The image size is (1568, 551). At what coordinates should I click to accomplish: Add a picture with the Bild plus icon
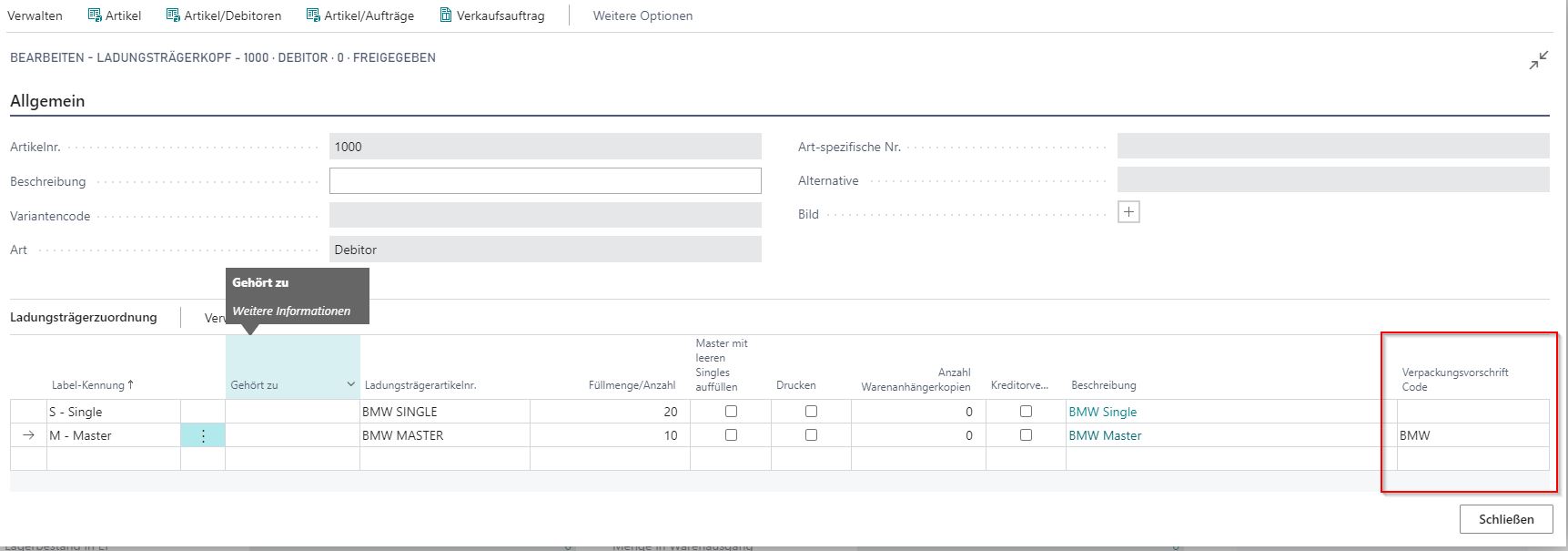coord(1128,213)
